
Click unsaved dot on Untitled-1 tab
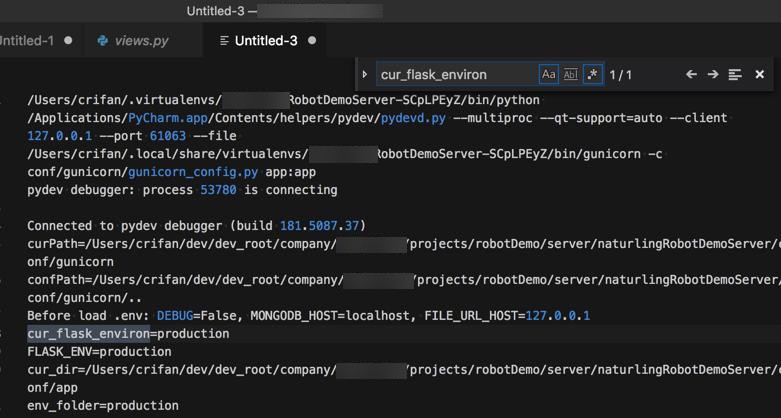[x=68, y=41]
